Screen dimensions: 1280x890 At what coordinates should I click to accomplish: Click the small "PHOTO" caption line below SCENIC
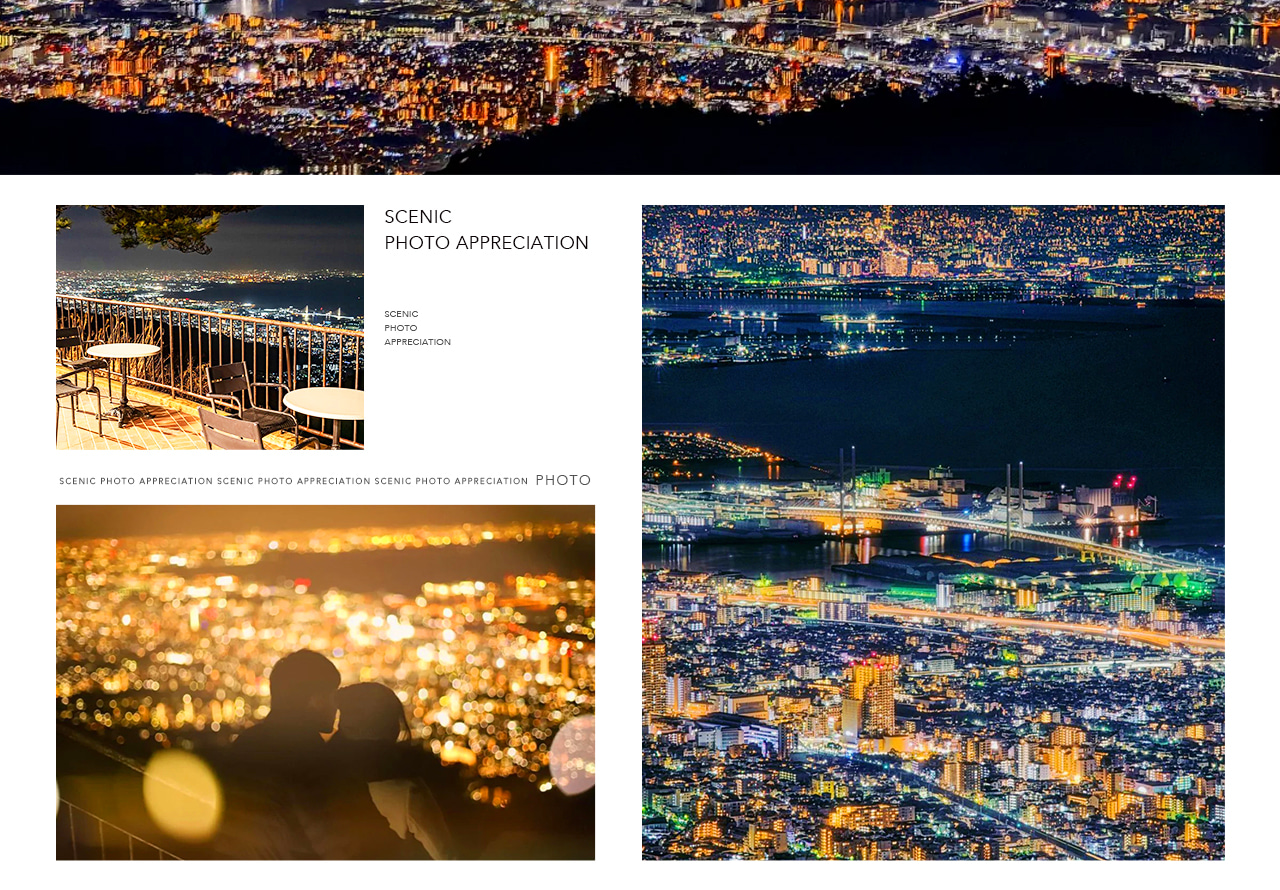[400, 328]
